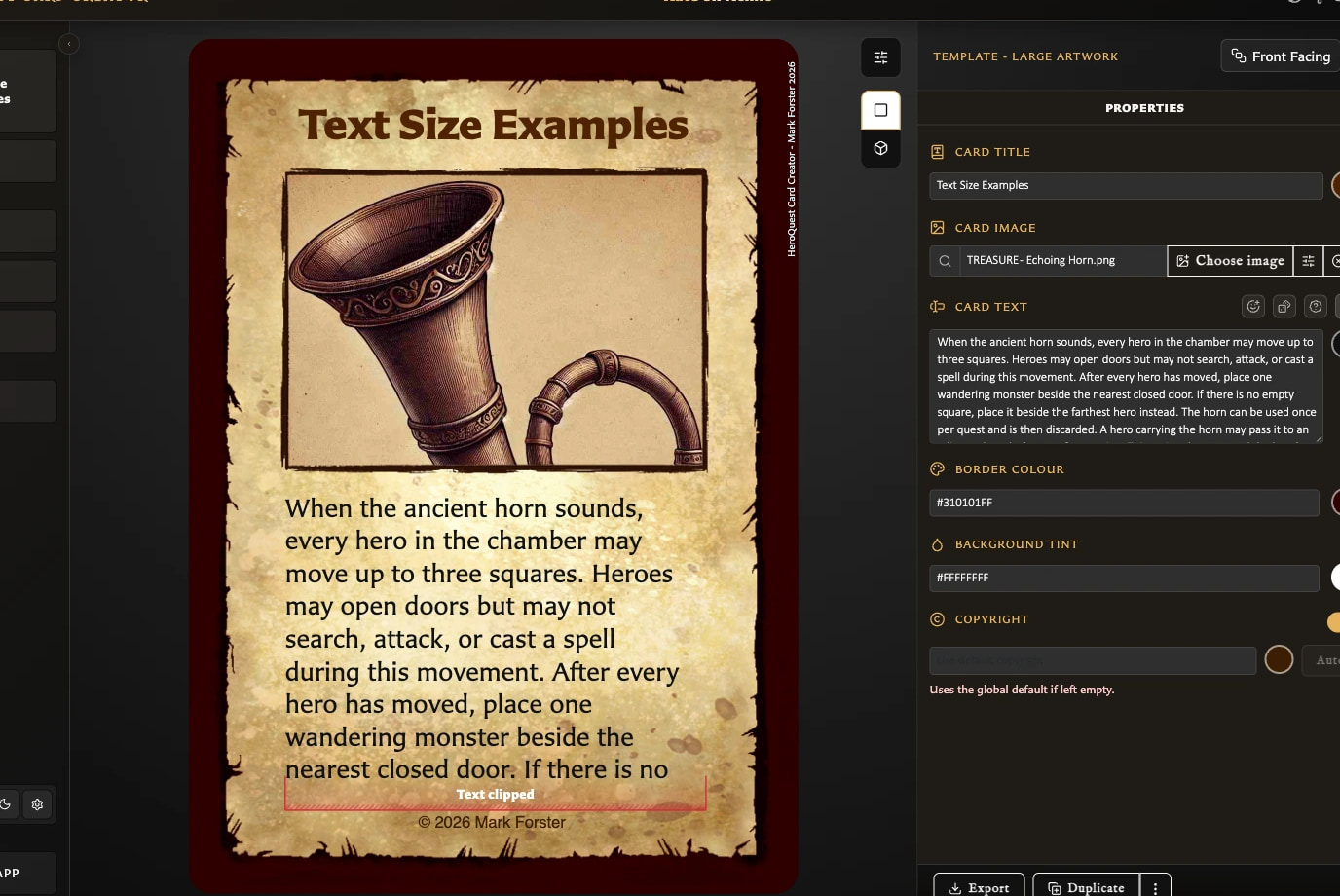Viewport: 1340px width, 896px height.
Task: Click inside the Card Text textarea
Action: pyautogui.click(x=1126, y=386)
